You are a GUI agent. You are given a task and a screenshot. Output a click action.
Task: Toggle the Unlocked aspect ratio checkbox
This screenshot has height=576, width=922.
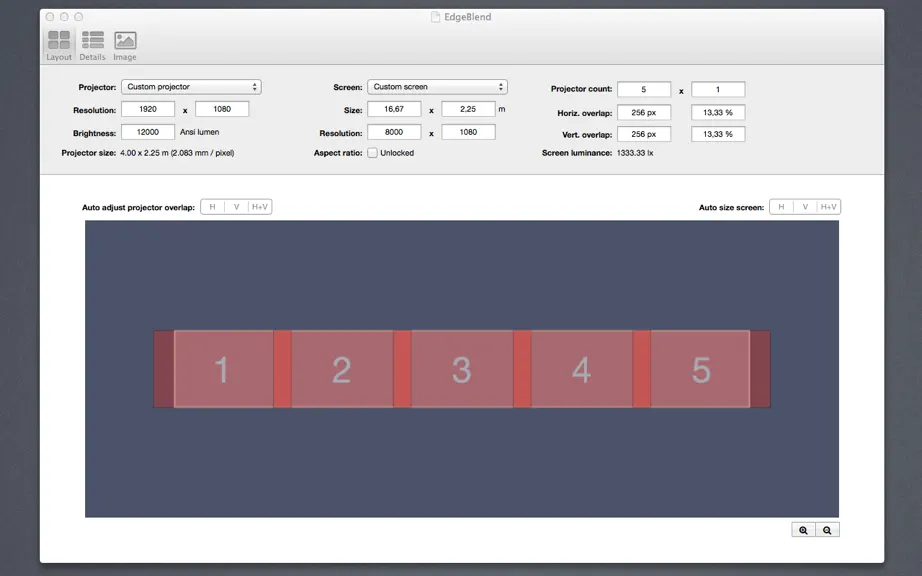tap(372, 153)
